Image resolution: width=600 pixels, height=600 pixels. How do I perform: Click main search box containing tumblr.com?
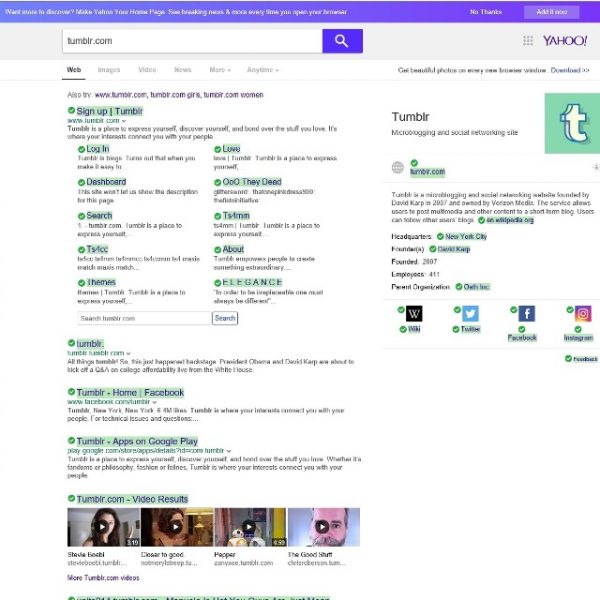tap(192, 41)
